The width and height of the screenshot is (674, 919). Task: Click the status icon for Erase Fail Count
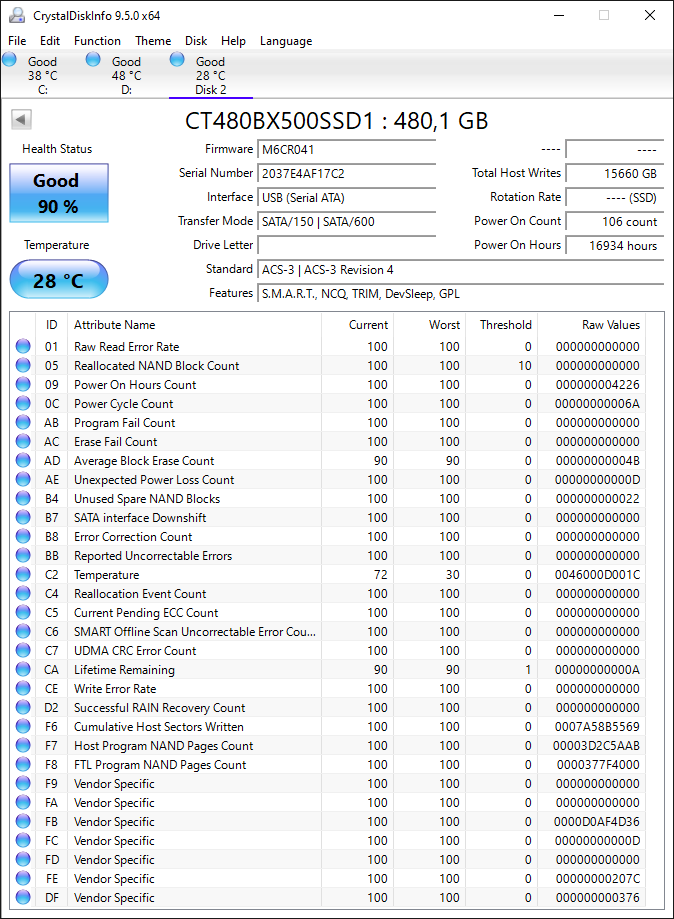coord(23,441)
